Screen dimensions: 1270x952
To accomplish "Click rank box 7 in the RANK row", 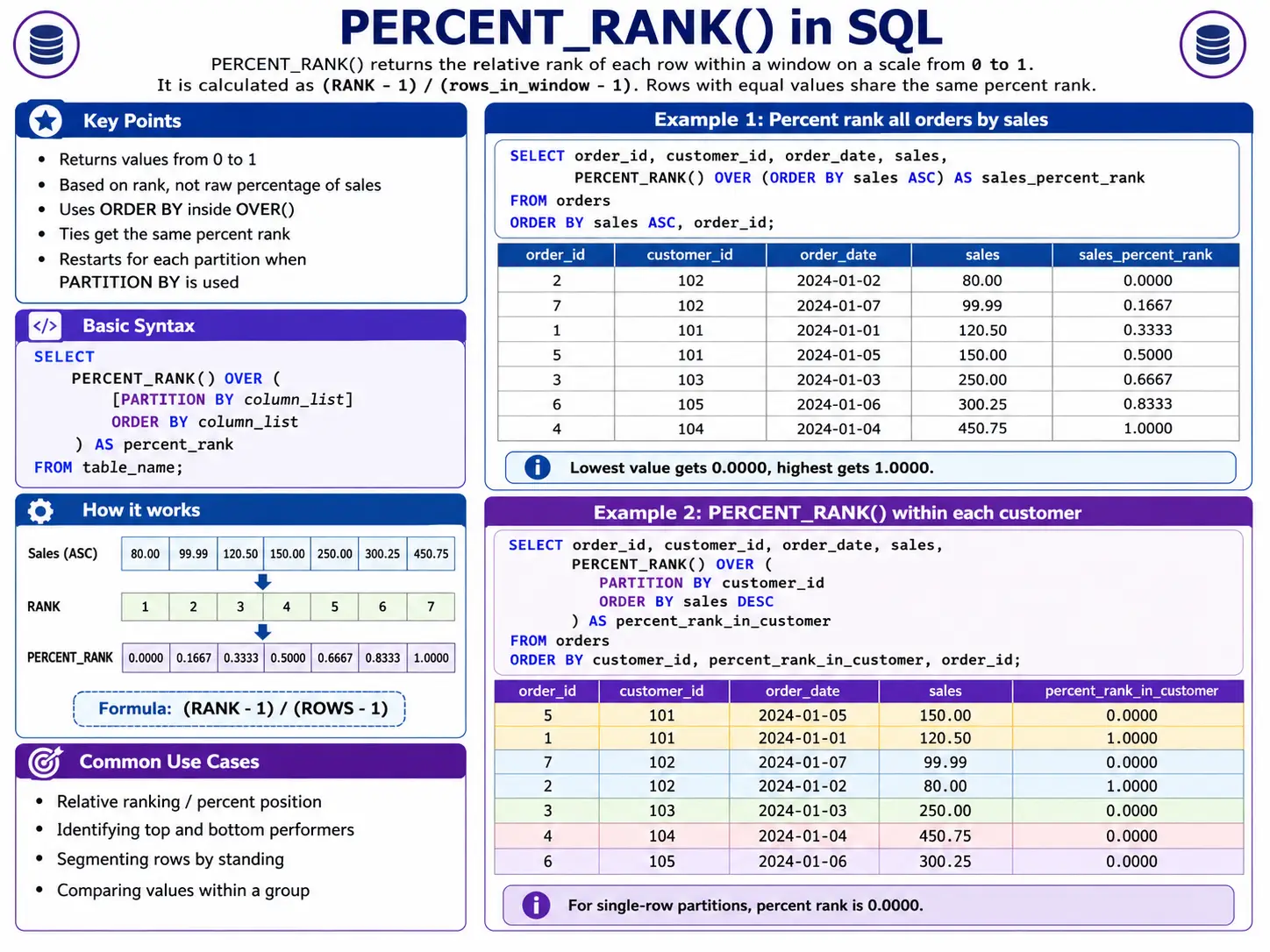I will coord(431,607).
